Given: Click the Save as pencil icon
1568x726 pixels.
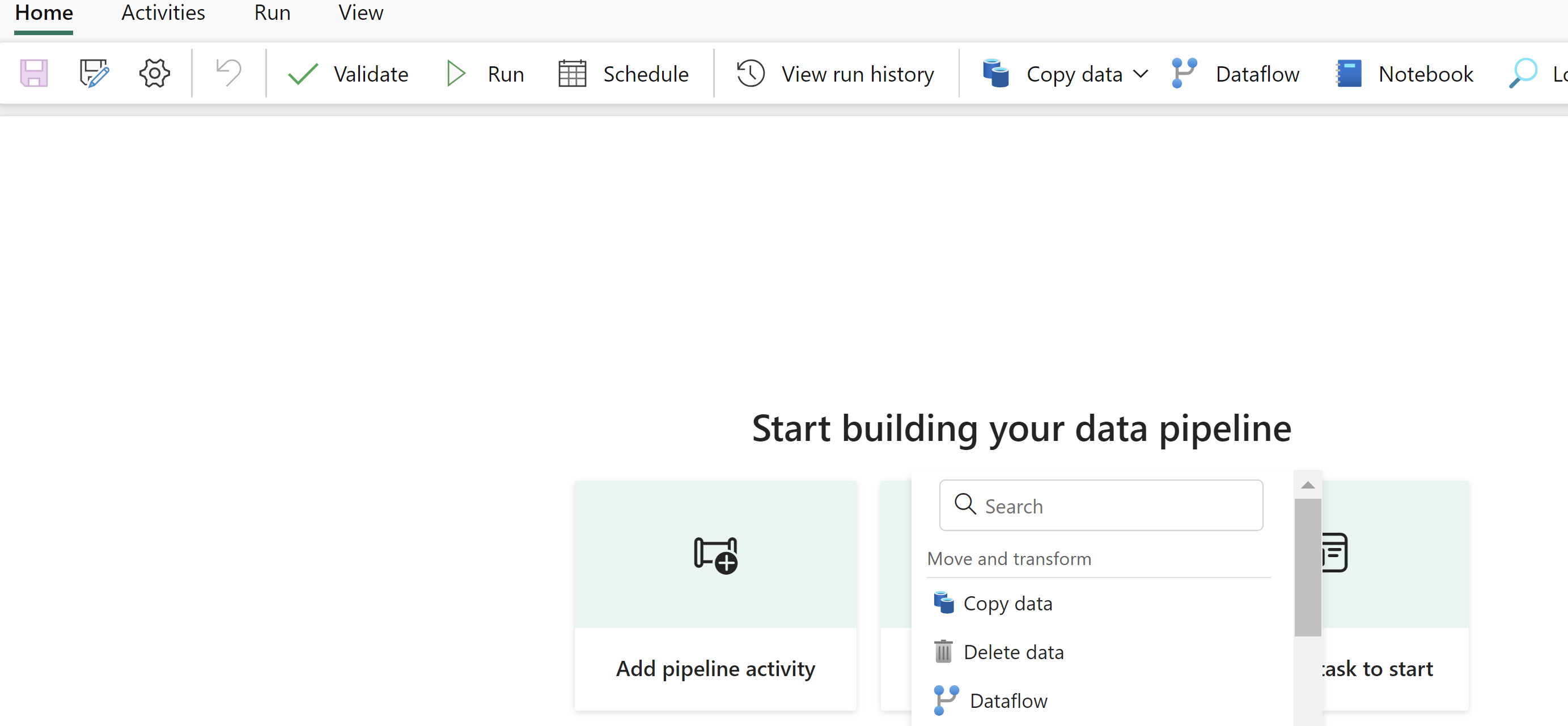Looking at the screenshot, I should click(94, 73).
